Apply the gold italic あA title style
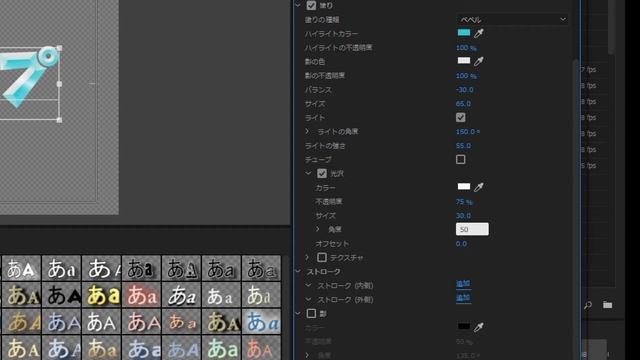Screen dimensions: 640x360 click(21, 322)
